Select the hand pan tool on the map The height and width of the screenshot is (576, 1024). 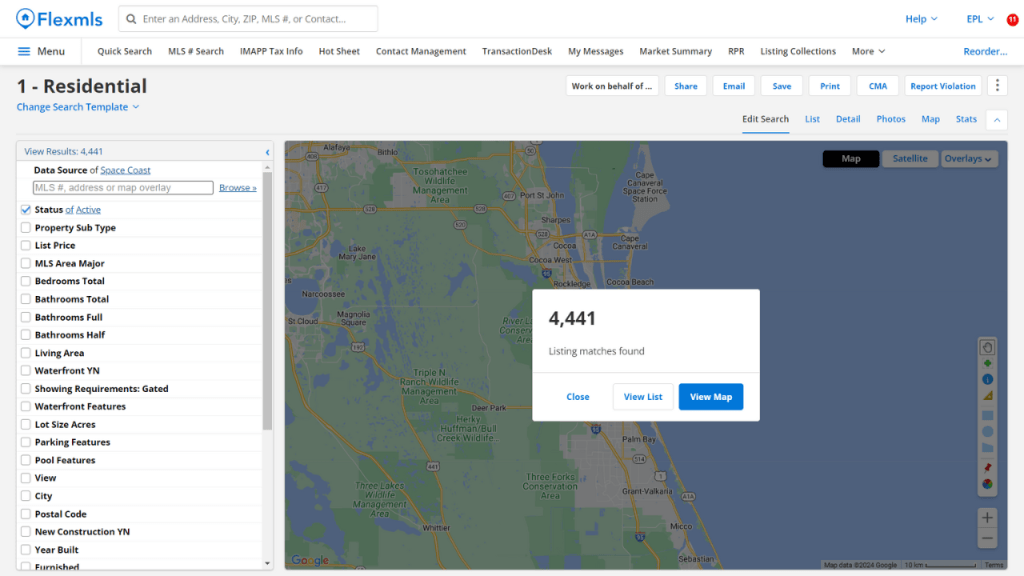[x=987, y=347]
